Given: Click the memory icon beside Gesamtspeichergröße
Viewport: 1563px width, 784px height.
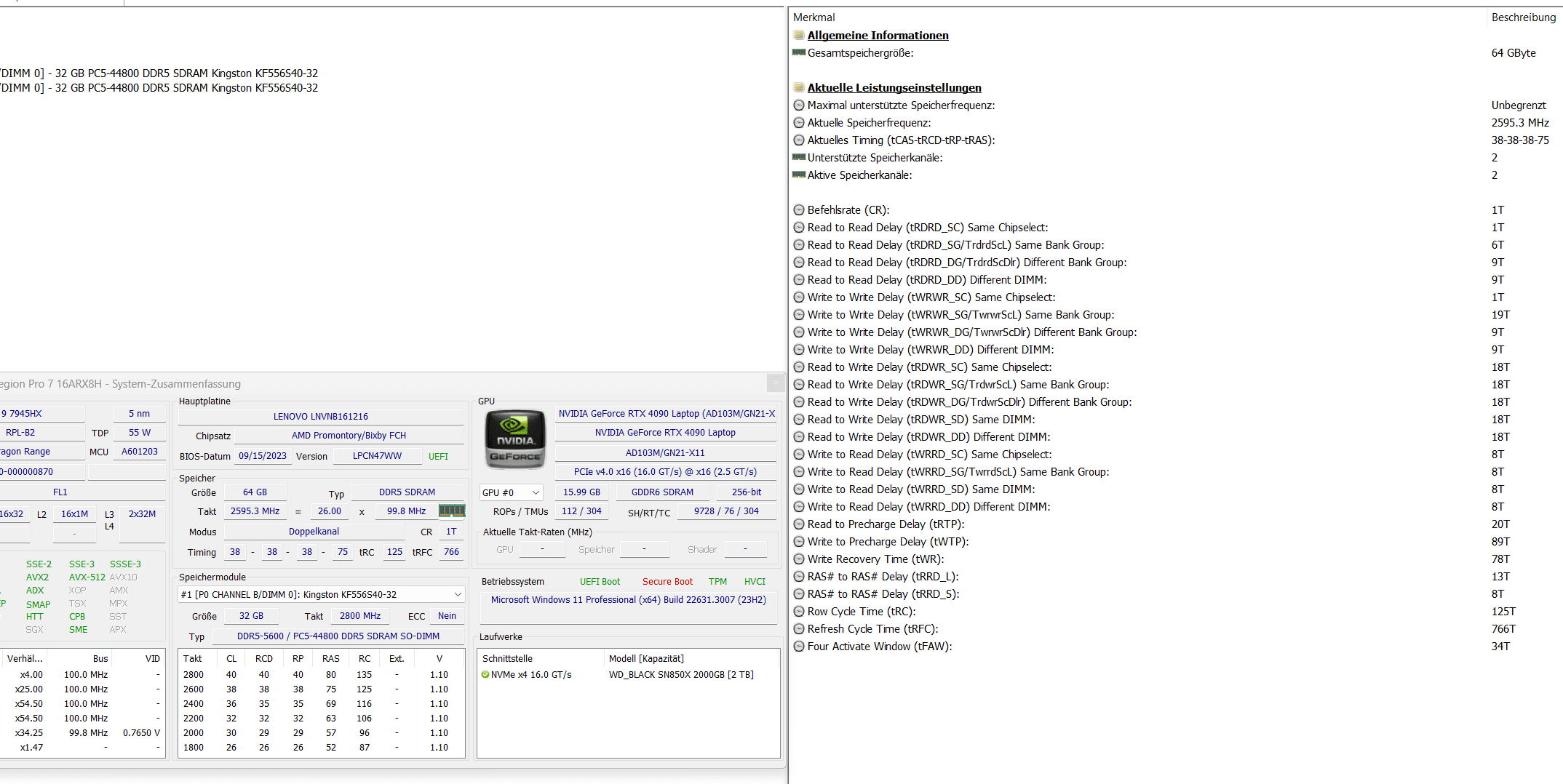Looking at the screenshot, I should (x=799, y=52).
